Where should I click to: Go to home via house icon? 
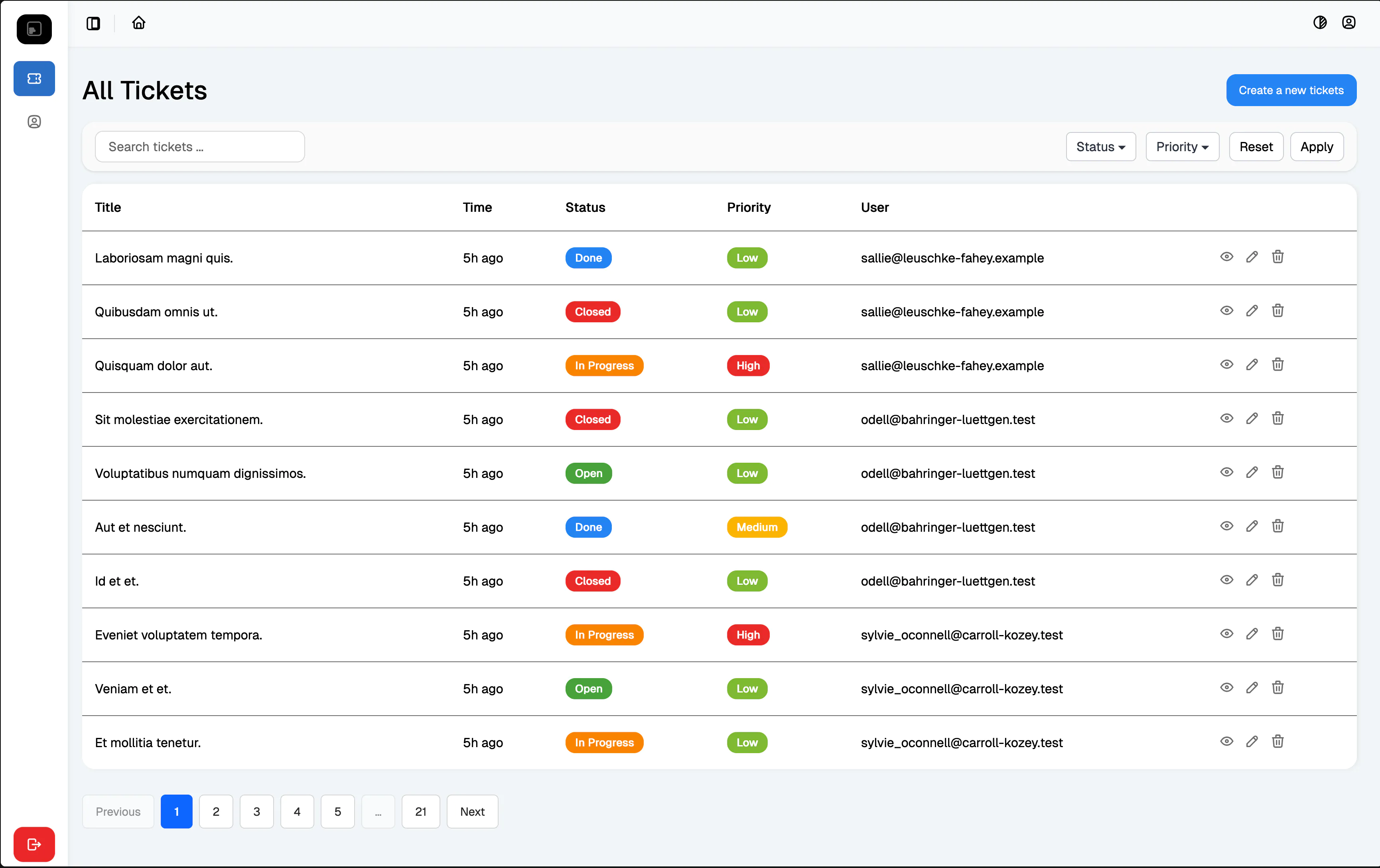click(x=139, y=23)
